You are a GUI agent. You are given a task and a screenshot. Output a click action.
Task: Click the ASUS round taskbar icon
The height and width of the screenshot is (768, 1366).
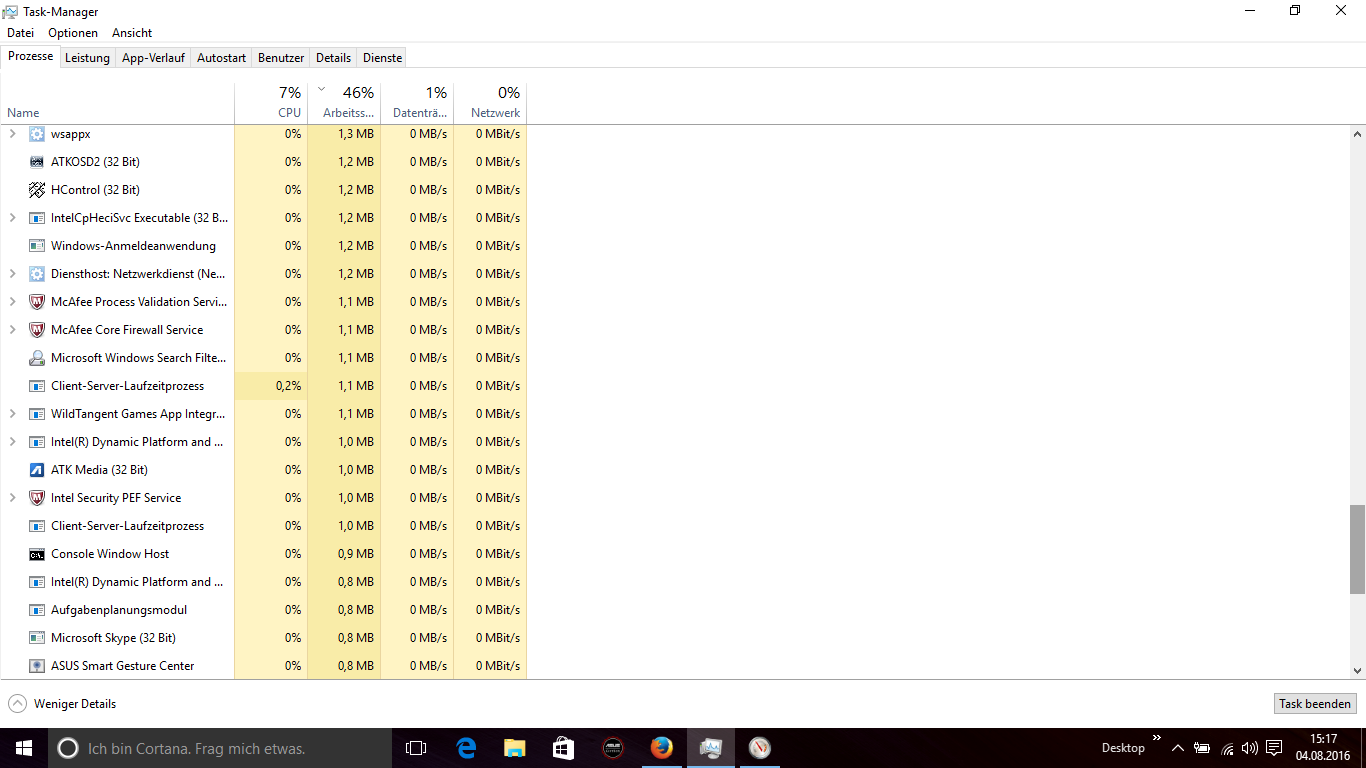pos(612,748)
